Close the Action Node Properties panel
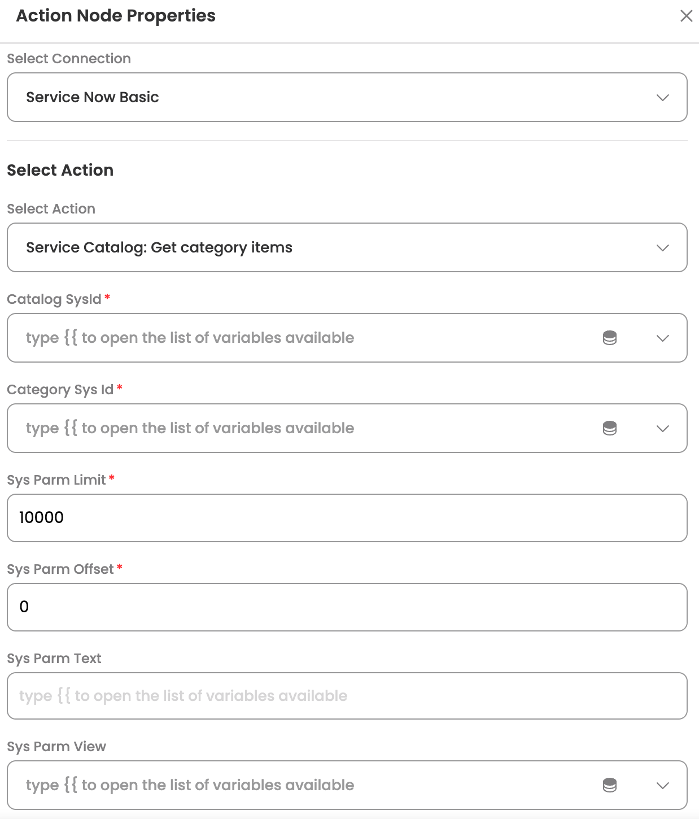Image resolution: width=700 pixels, height=820 pixels. pyautogui.click(x=686, y=16)
